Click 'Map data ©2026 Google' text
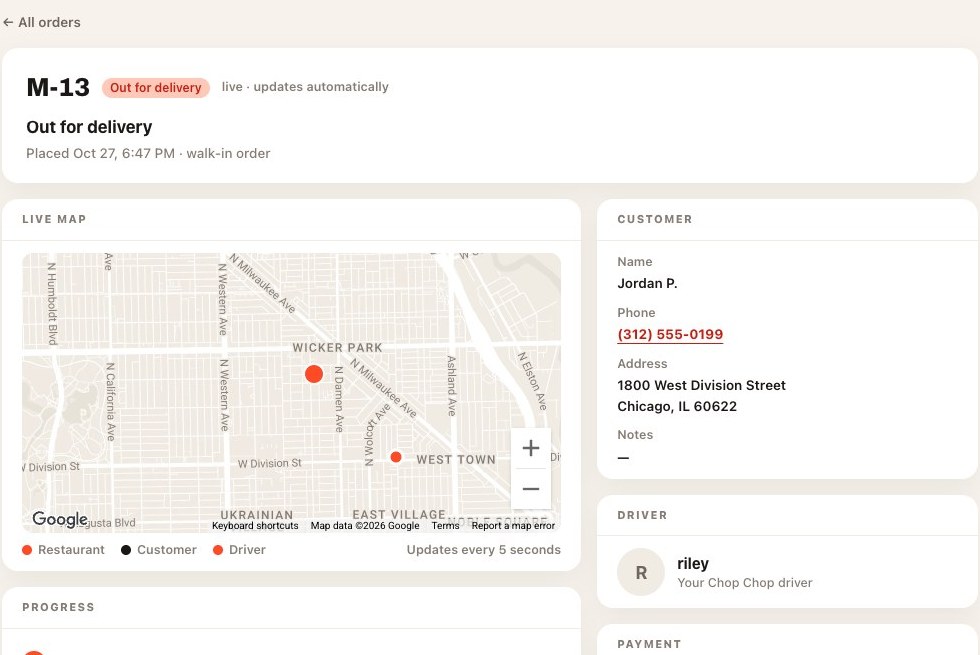Screen dimensions: 980x655 point(365,526)
